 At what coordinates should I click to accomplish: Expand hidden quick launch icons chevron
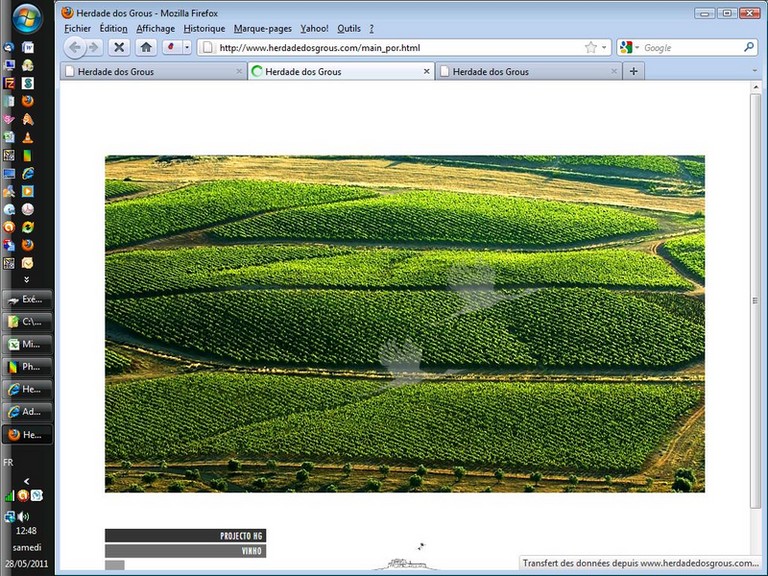(27, 280)
